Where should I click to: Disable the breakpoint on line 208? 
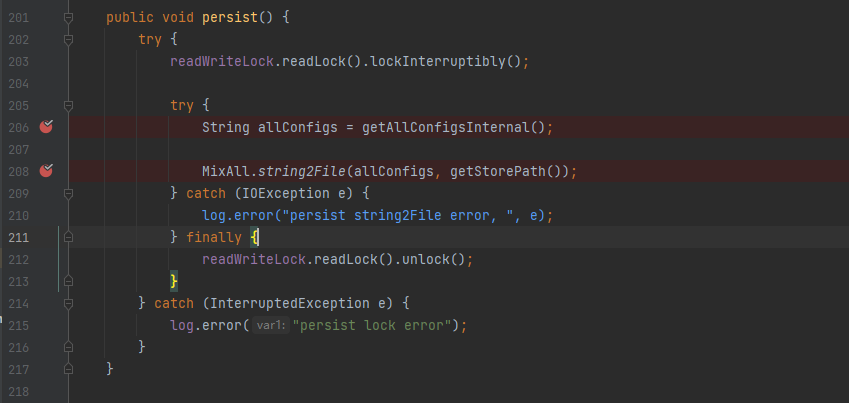(x=47, y=171)
